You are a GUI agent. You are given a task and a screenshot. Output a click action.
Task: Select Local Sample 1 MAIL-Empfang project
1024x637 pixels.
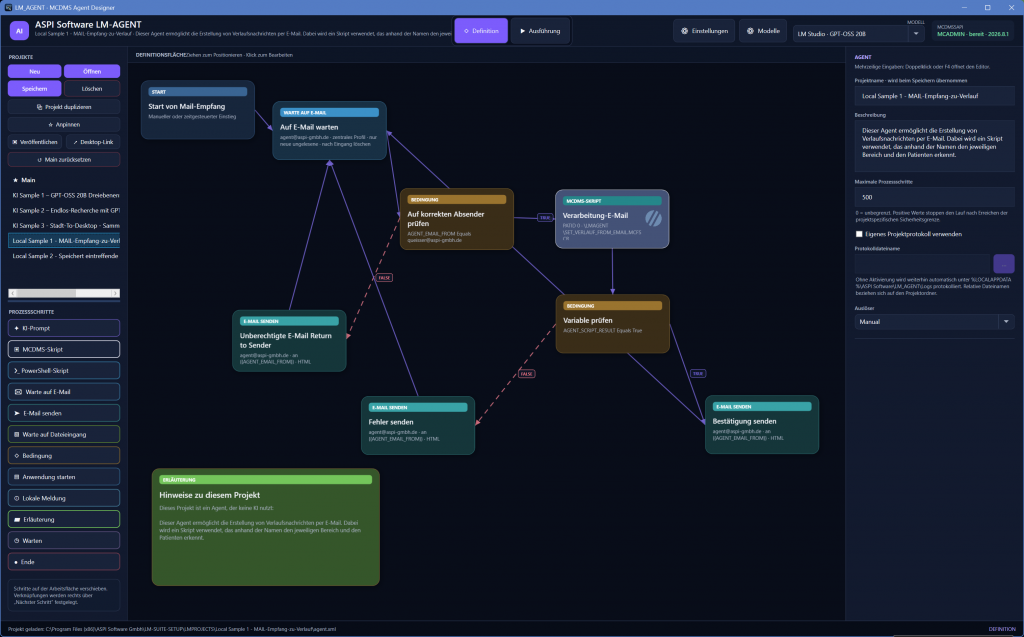[64, 240]
